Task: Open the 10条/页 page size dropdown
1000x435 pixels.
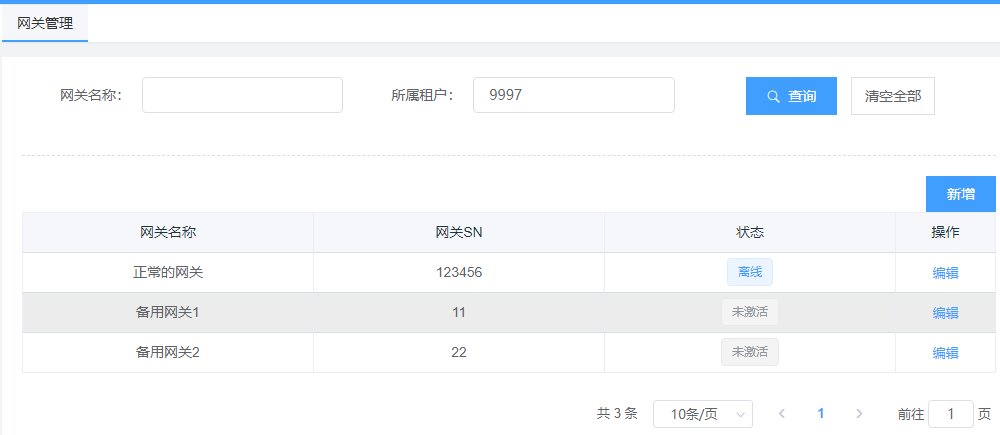Action: [x=702, y=414]
